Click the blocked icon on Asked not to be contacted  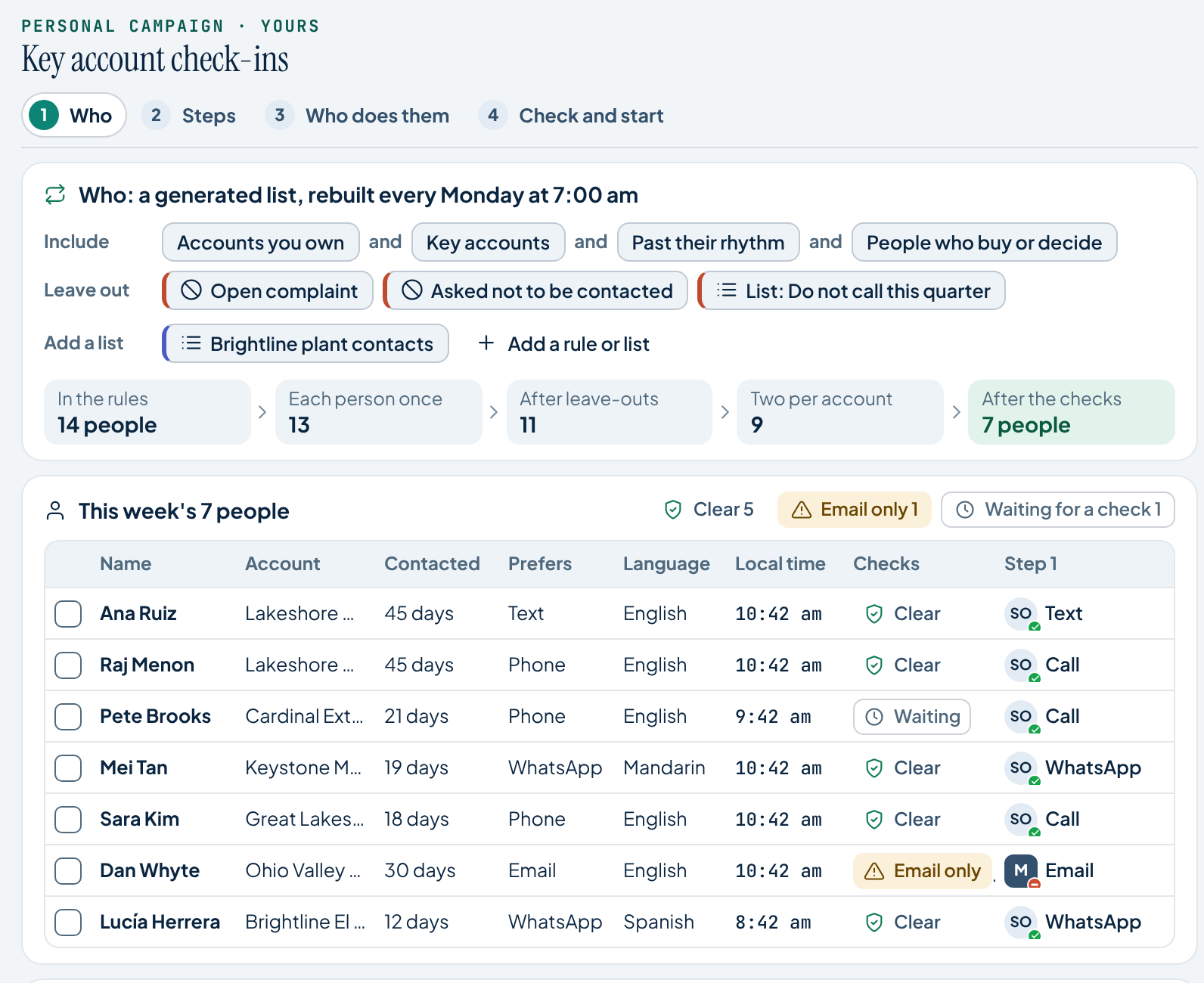coord(412,290)
